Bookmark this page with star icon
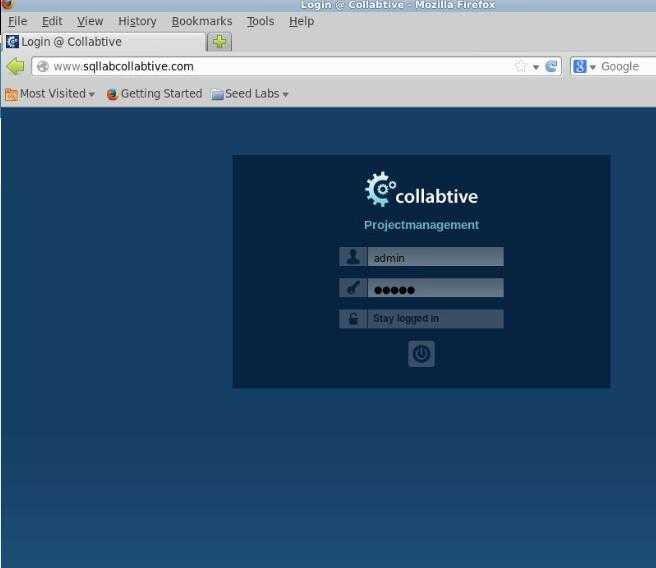 pos(520,66)
